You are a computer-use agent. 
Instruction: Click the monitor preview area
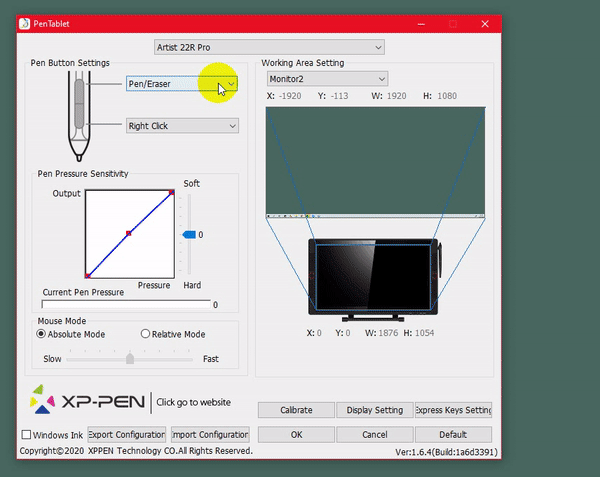pyautogui.click(x=375, y=163)
